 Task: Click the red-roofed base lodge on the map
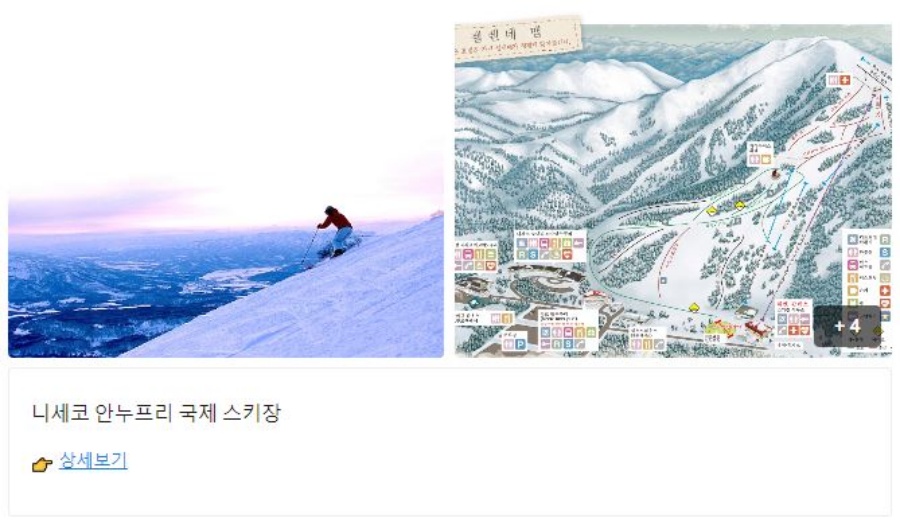758,329
